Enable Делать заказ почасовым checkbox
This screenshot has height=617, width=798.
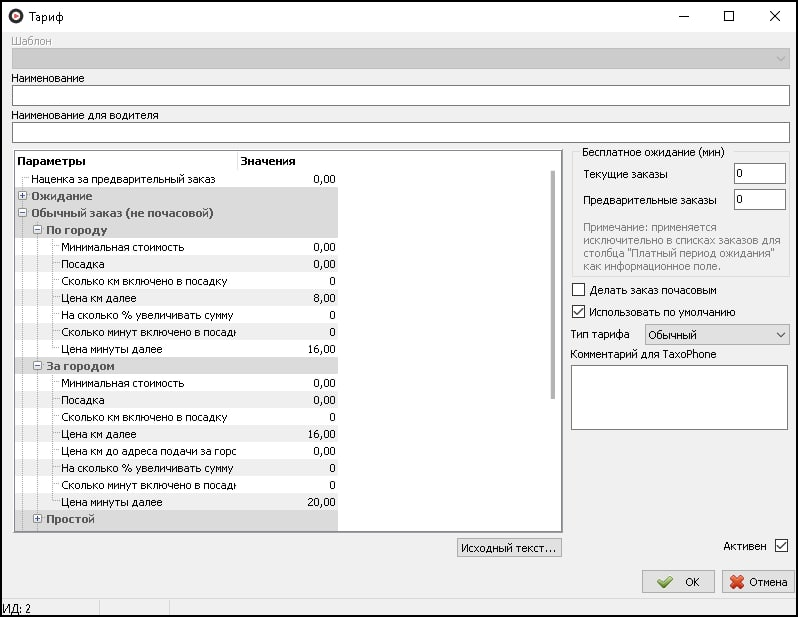pos(578,290)
